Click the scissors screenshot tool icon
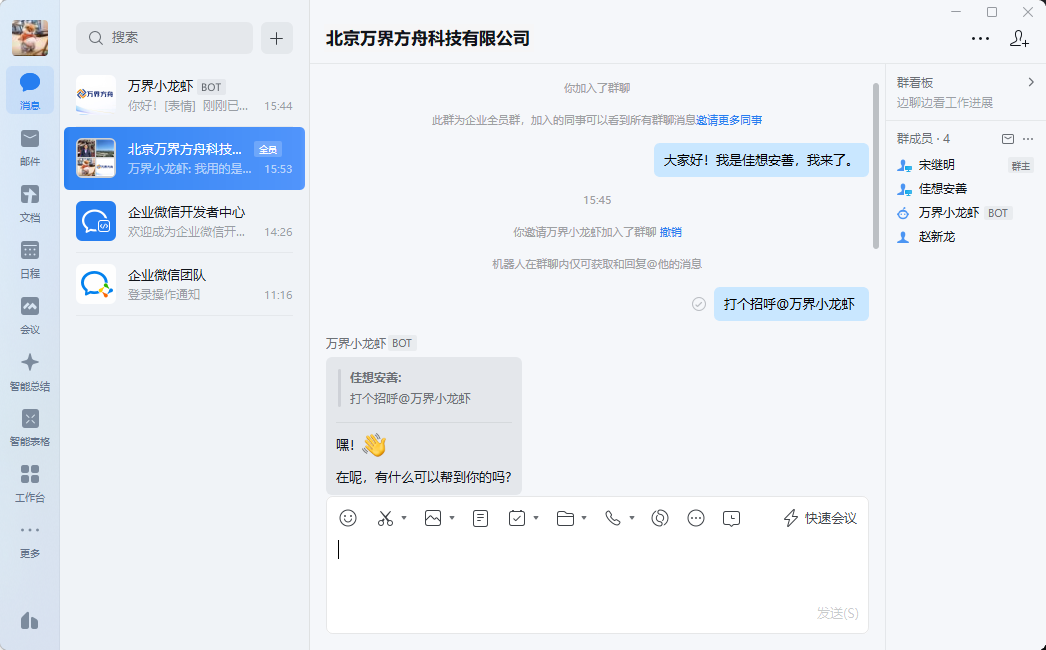The image size is (1046, 650). [385, 518]
